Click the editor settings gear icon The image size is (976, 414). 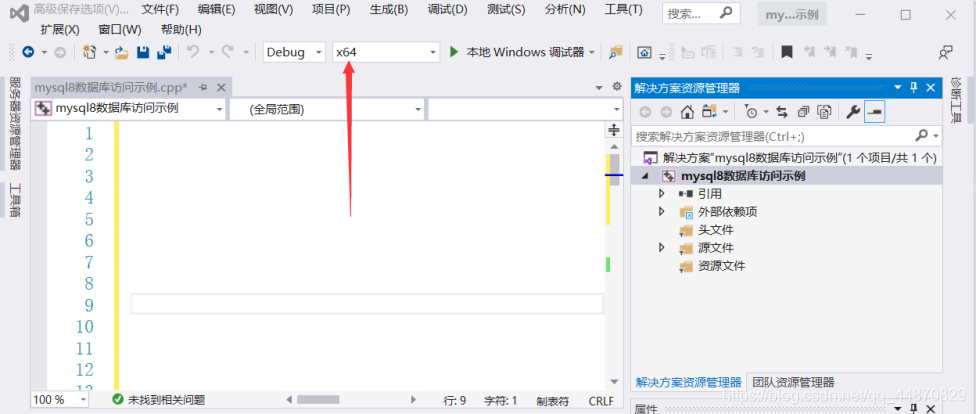pos(617,87)
